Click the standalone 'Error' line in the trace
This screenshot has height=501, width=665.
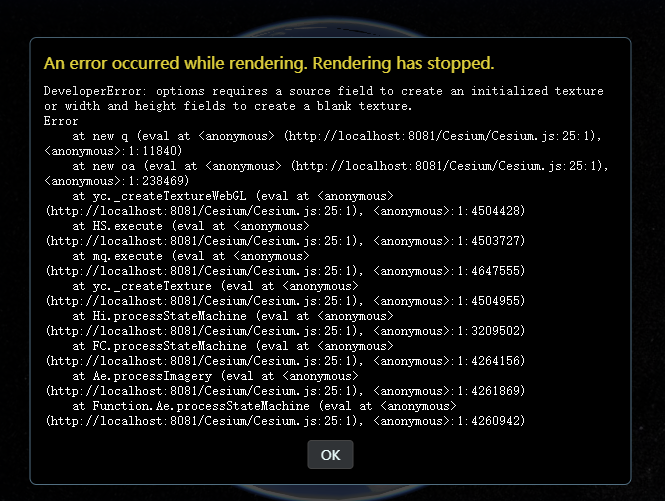click(61, 121)
